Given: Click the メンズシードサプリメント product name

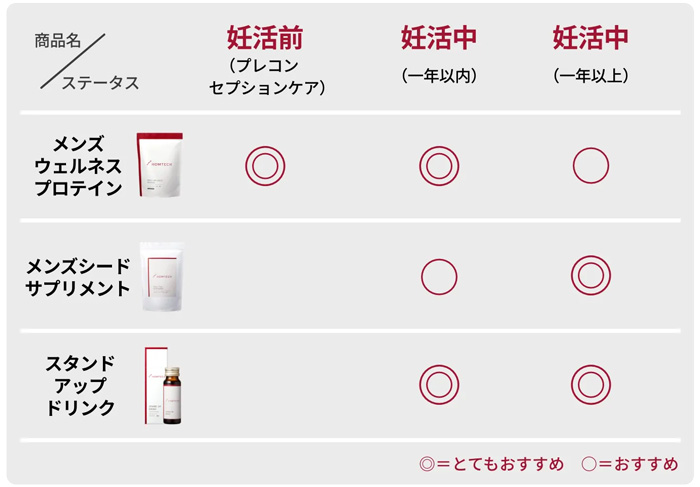Looking at the screenshot, I should (78, 277).
